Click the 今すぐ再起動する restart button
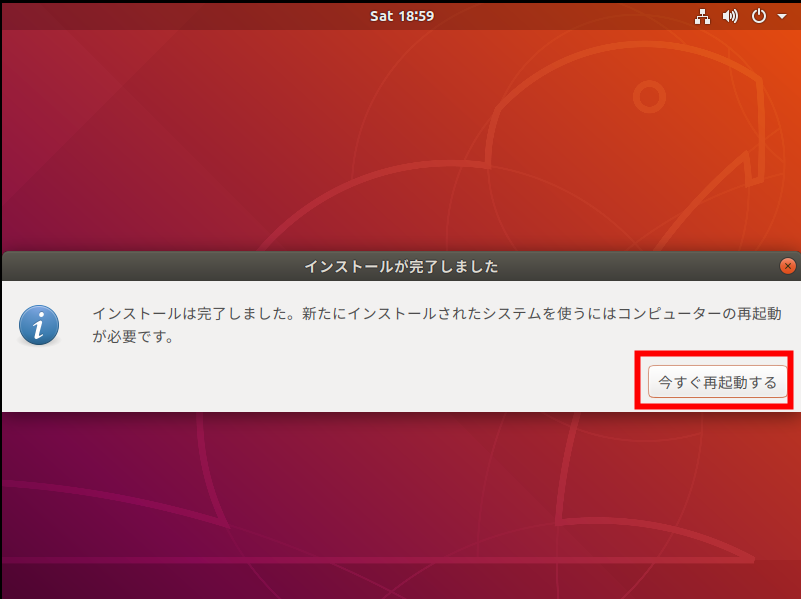801x599 pixels. [x=717, y=381]
